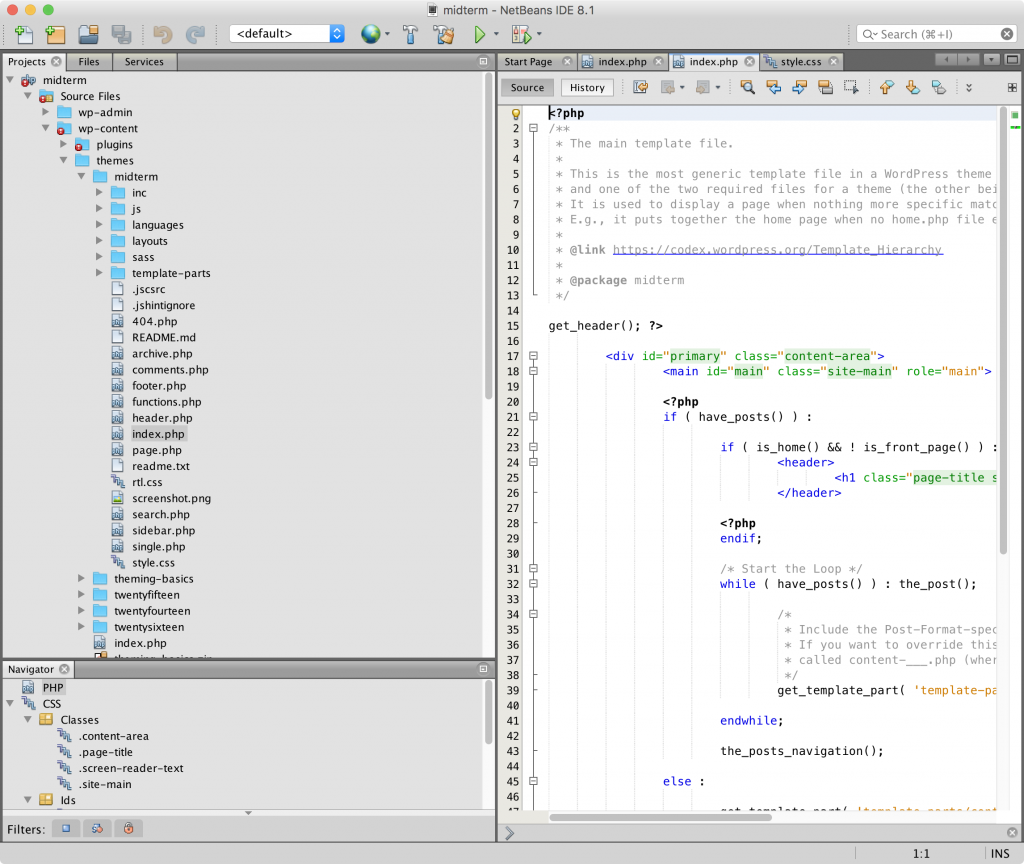The width and height of the screenshot is (1024, 864).
Task: Expand the twentyfifteen theme folder
Action: coord(82,594)
